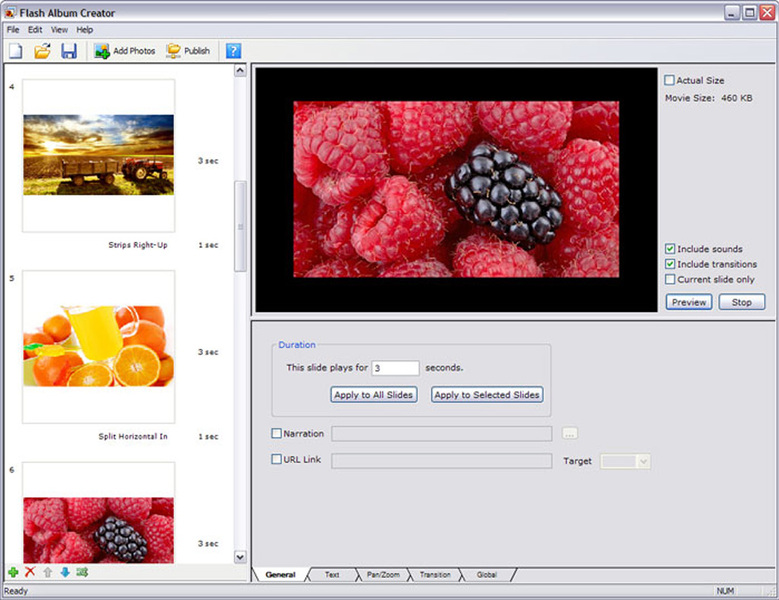Click the shuffle slides icon
779x600 pixels.
82,572
